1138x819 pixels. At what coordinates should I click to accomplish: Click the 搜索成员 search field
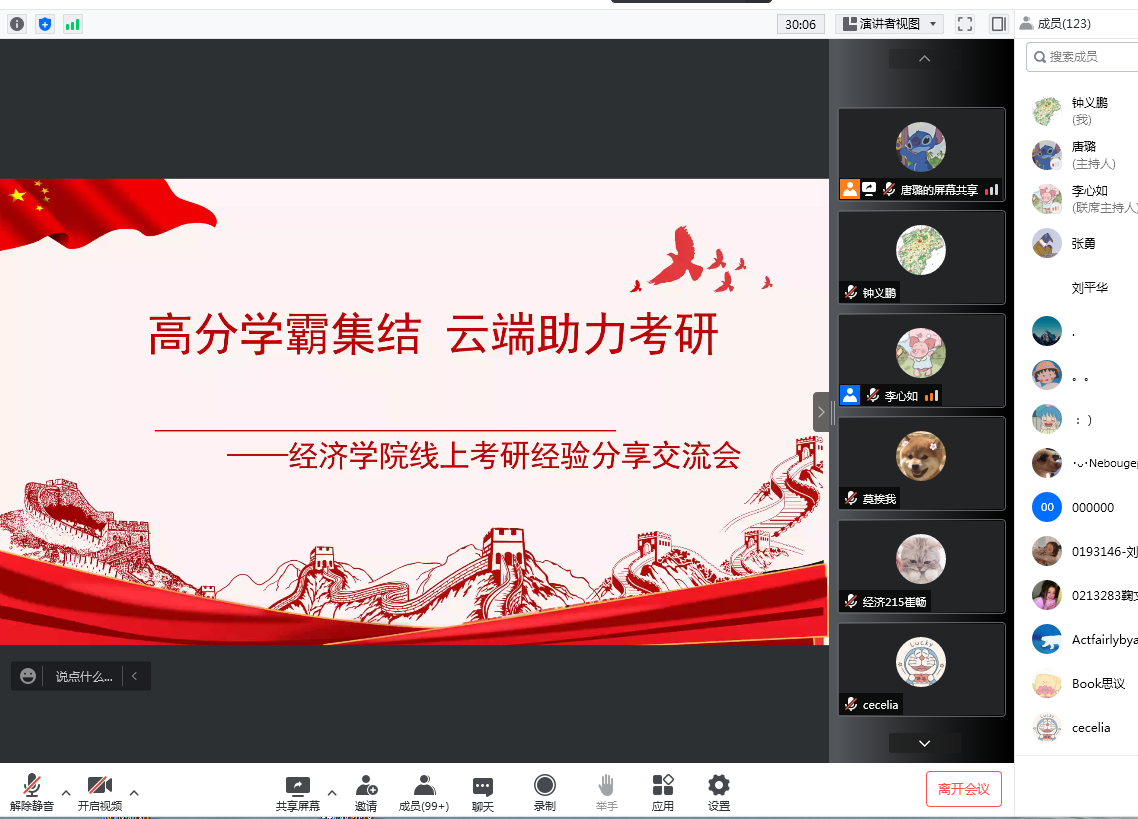tap(1085, 57)
